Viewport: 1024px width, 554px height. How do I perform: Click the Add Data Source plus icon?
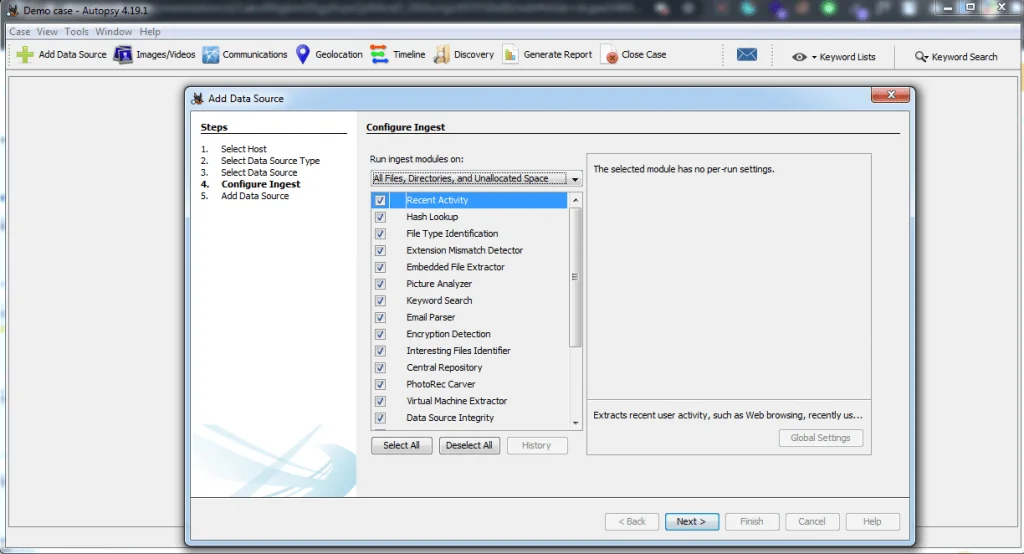pos(25,54)
